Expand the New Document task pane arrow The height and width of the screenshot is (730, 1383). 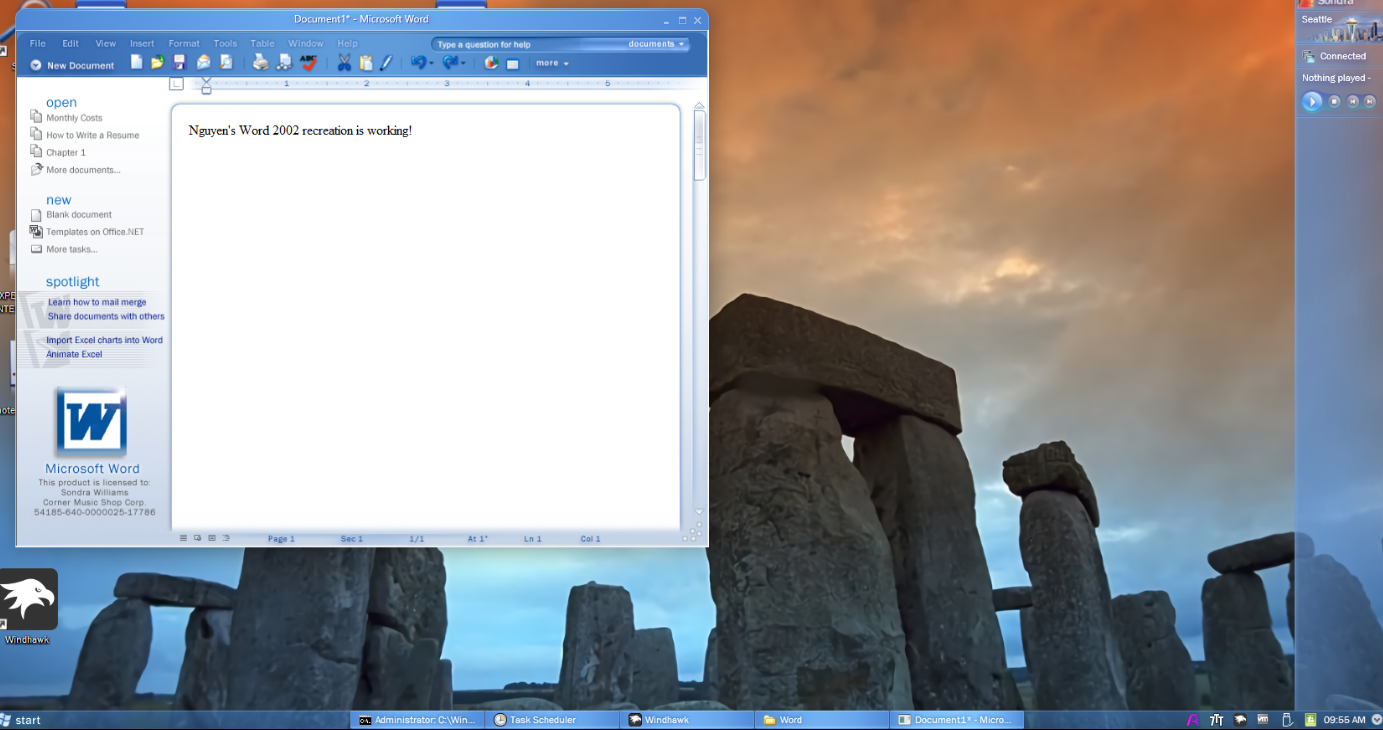click(x=36, y=65)
